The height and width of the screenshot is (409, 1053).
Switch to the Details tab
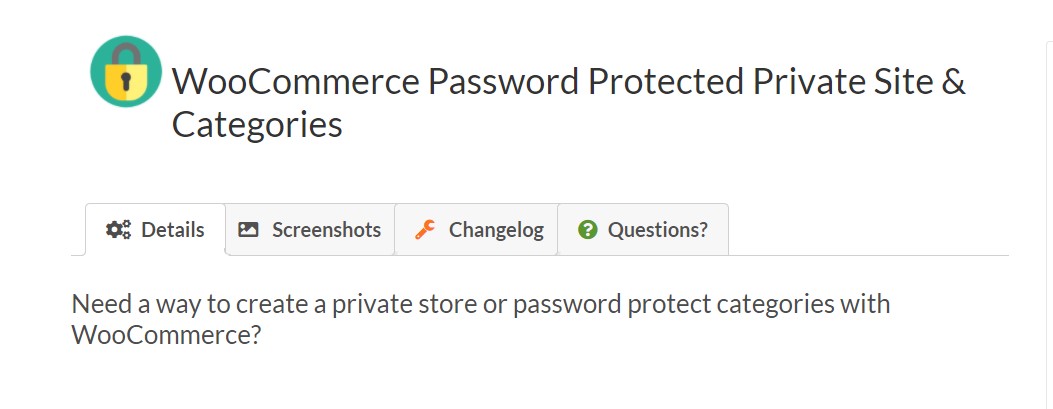pyautogui.click(x=155, y=230)
